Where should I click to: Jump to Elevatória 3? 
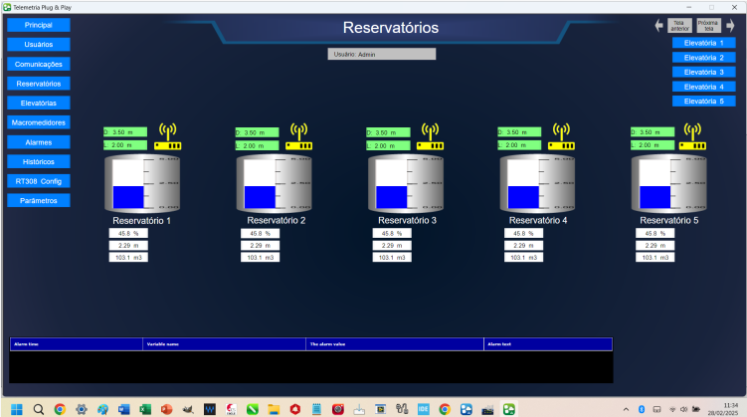click(x=704, y=72)
